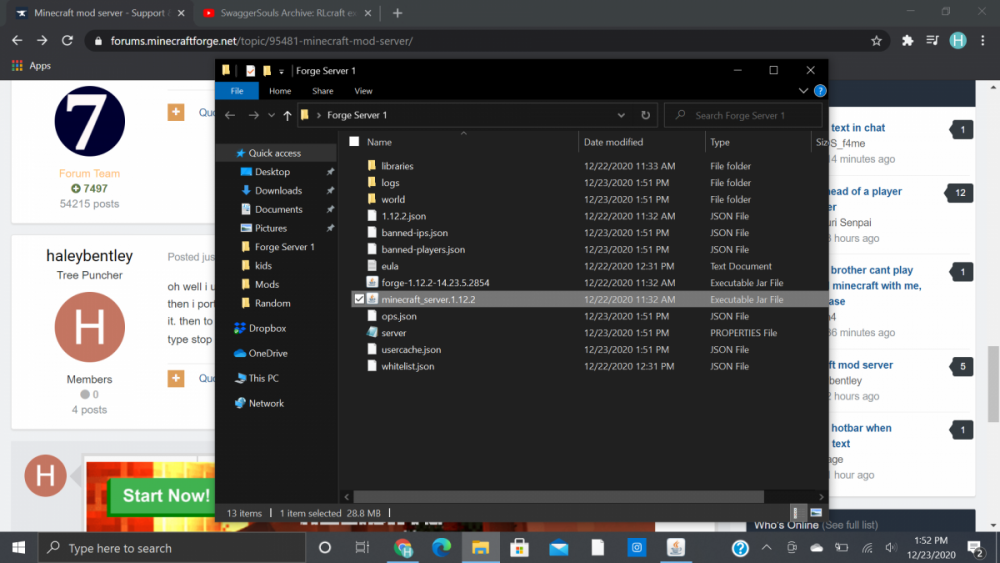Open Microsoft Edge from the taskbar
Viewport: 1000px width, 563px height.
pyautogui.click(x=442, y=548)
